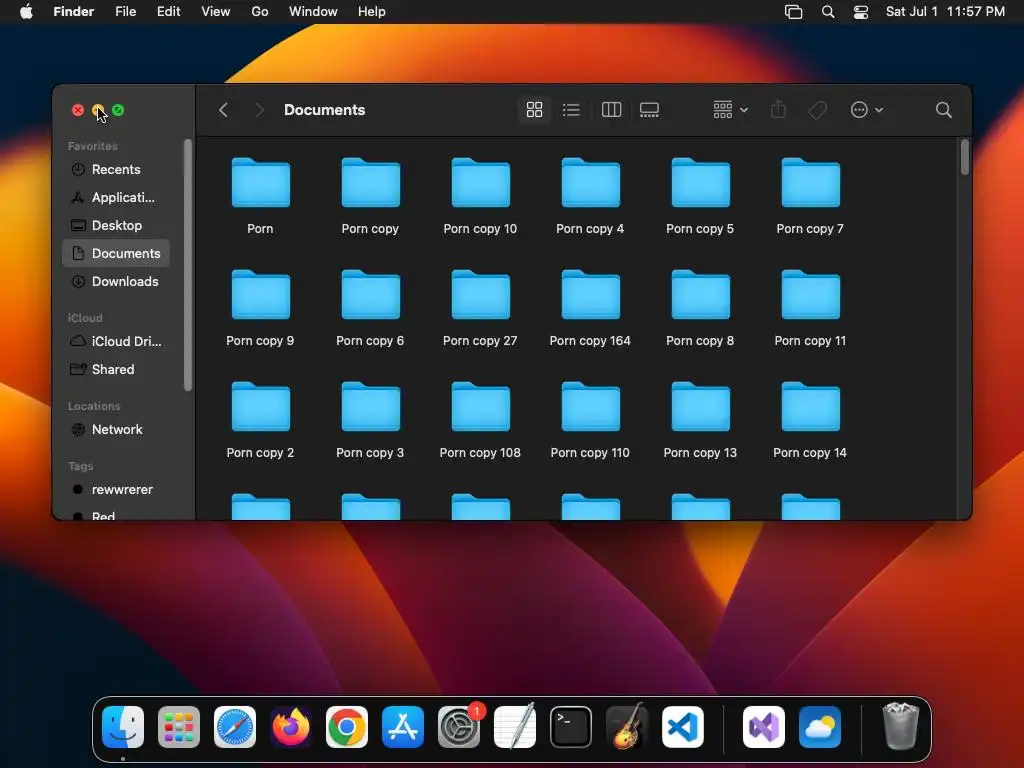Open the Action ellipsis menu in toolbar
Image resolution: width=1024 pixels, height=768 pixels.
pyautogui.click(x=867, y=110)
